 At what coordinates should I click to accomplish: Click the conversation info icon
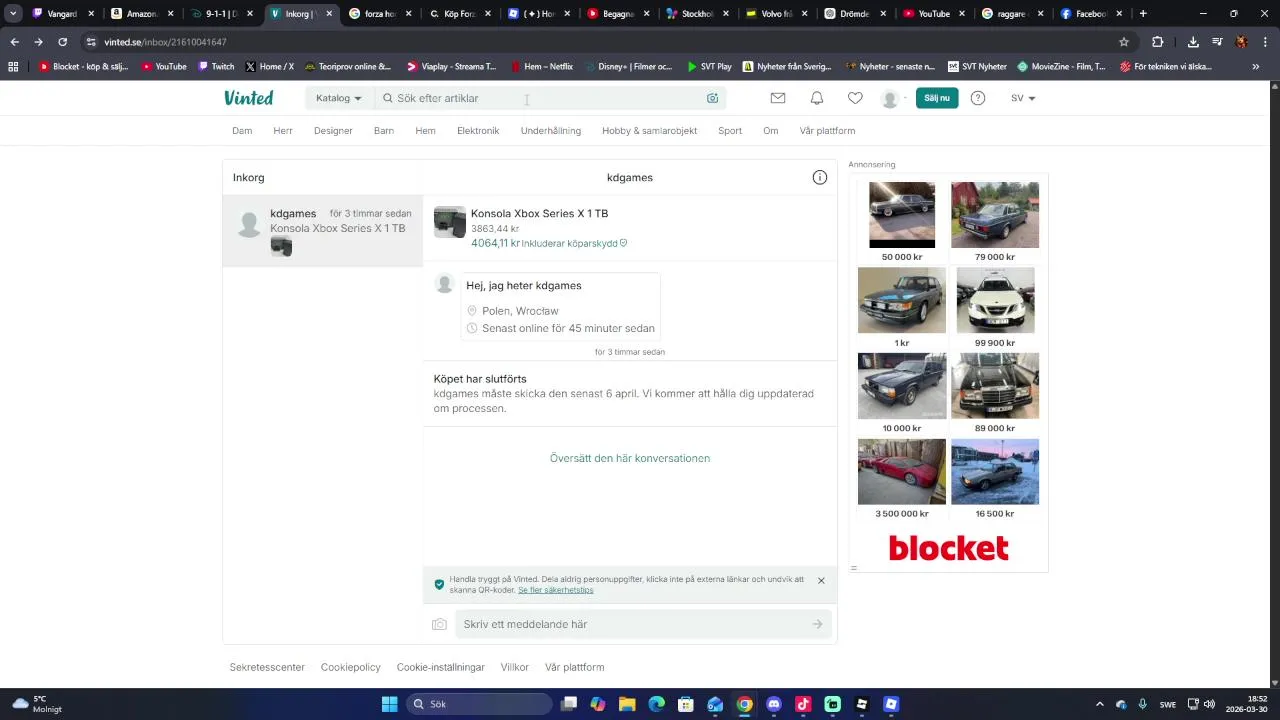tap(820, 177)
